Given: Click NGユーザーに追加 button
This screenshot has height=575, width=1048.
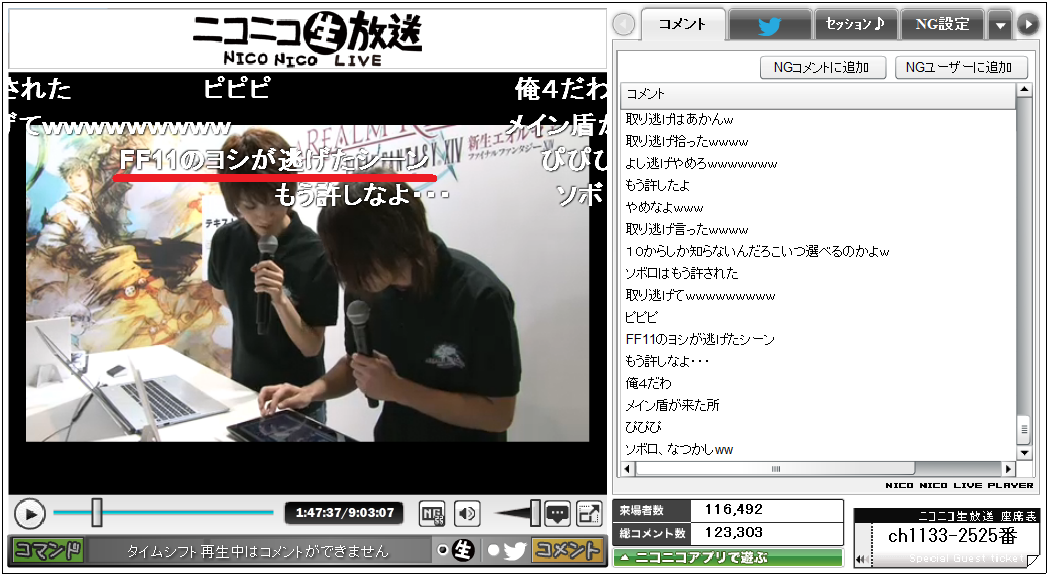Looking at the screenshot, I should coord(962,68).
